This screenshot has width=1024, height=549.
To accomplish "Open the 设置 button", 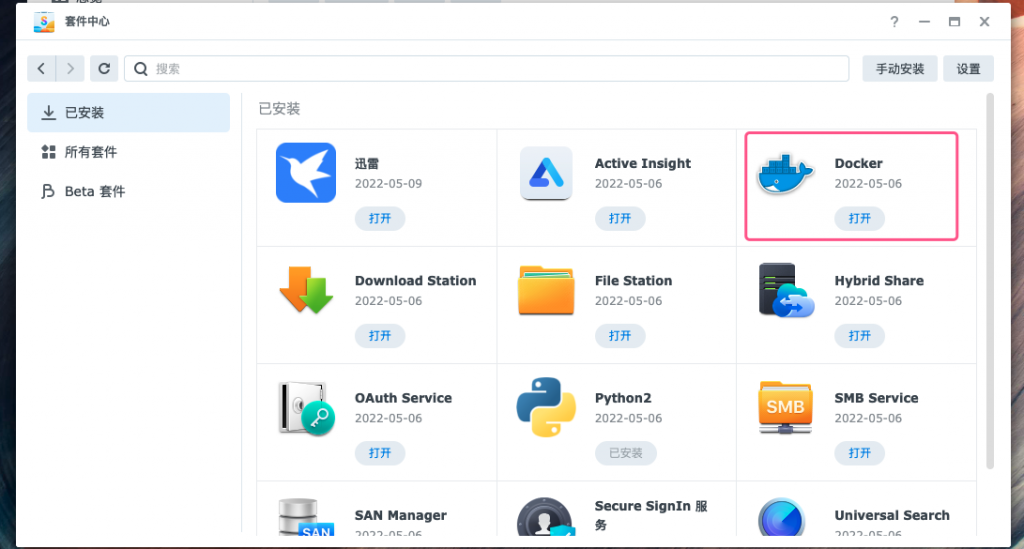I will (x=968, y=69).
